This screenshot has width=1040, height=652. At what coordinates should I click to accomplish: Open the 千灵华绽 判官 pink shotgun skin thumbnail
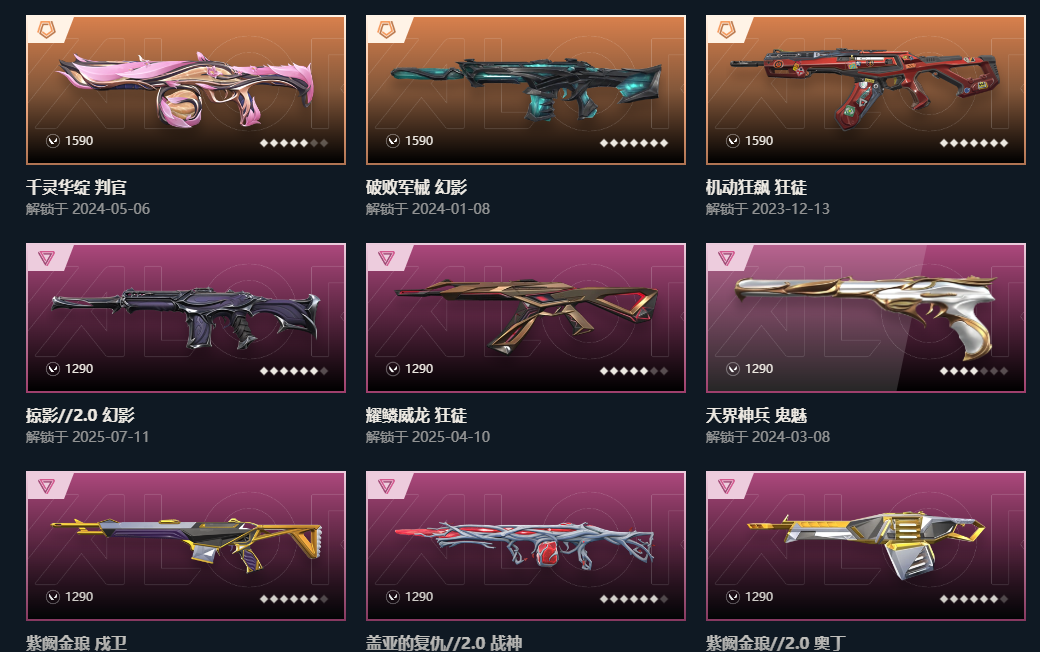tap(186, 90)
